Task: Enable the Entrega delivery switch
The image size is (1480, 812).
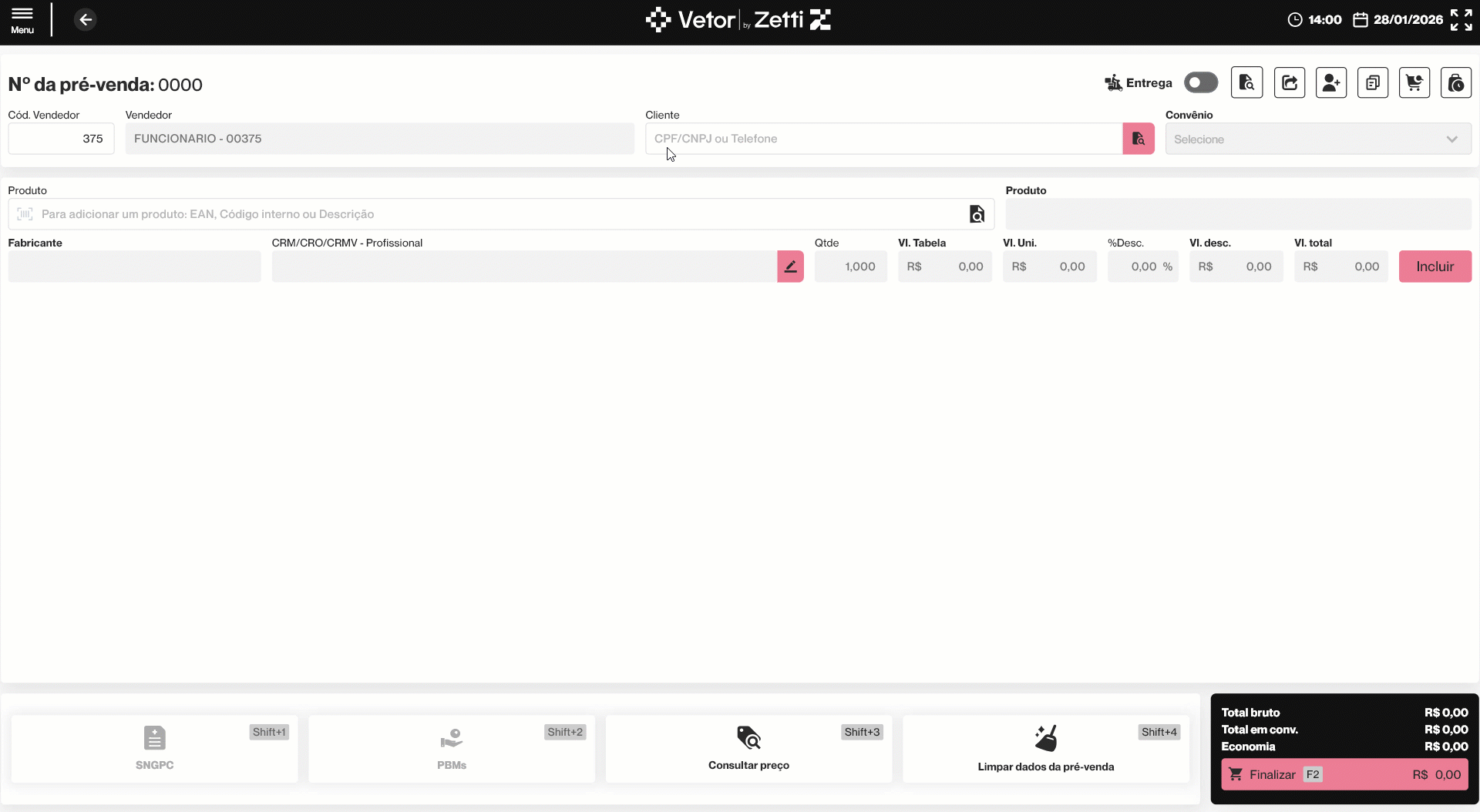Action: pos(1201,82)
